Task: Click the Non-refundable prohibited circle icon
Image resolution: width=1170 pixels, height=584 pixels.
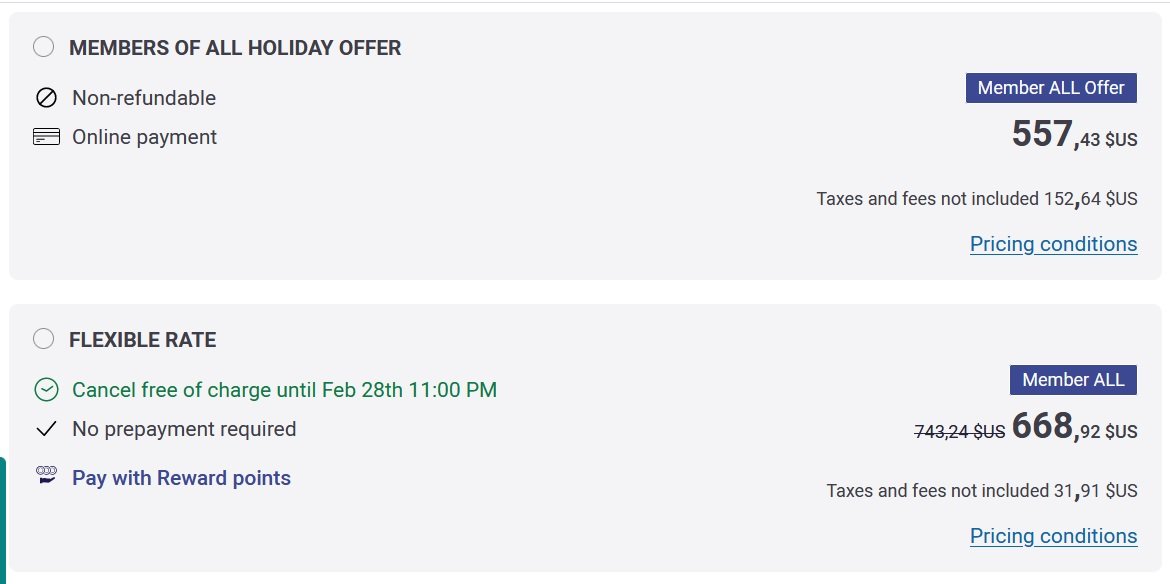Action: coord(46,98)
